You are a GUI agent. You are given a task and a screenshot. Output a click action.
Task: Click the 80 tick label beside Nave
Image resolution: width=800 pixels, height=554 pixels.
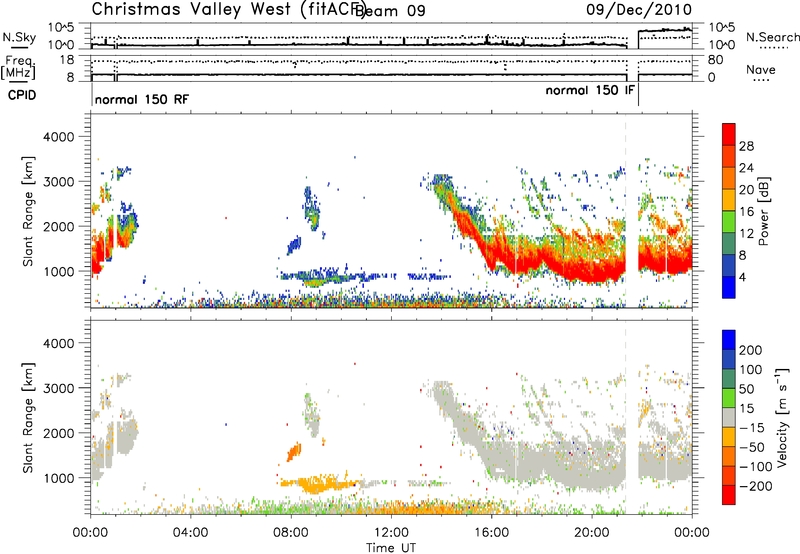(715, 60)
